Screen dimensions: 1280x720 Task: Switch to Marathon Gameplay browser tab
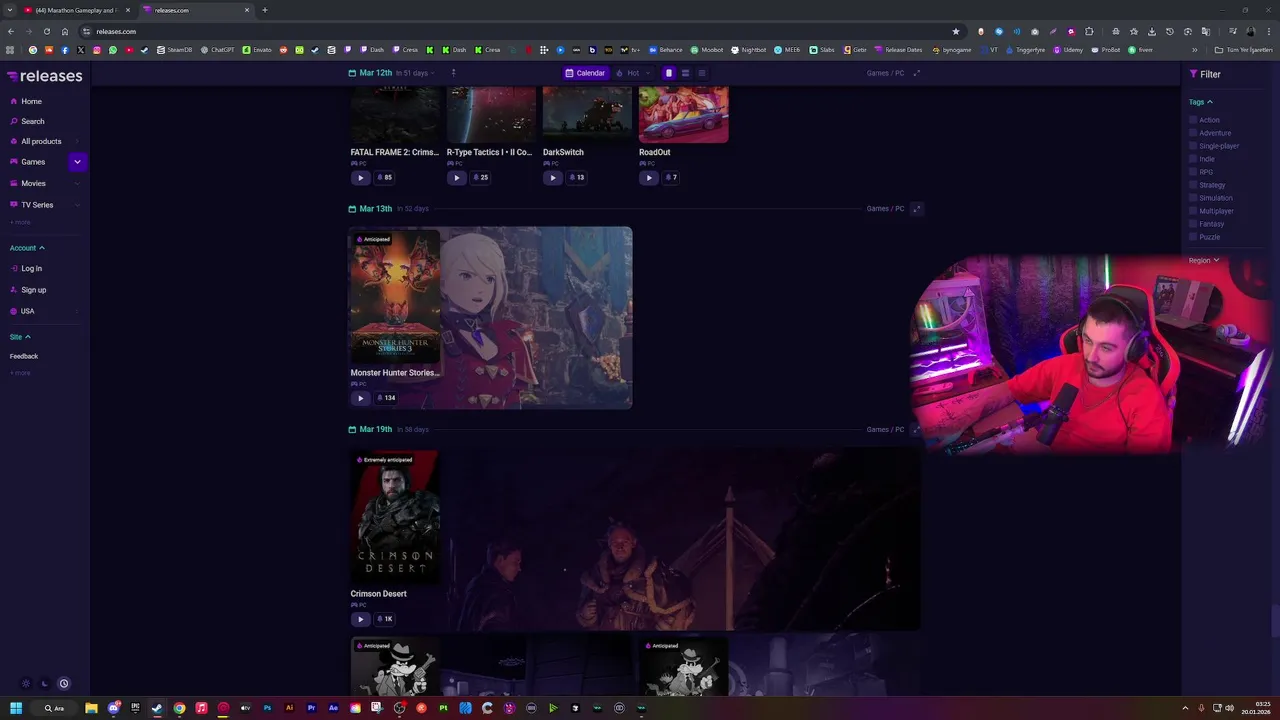point(75,10)
